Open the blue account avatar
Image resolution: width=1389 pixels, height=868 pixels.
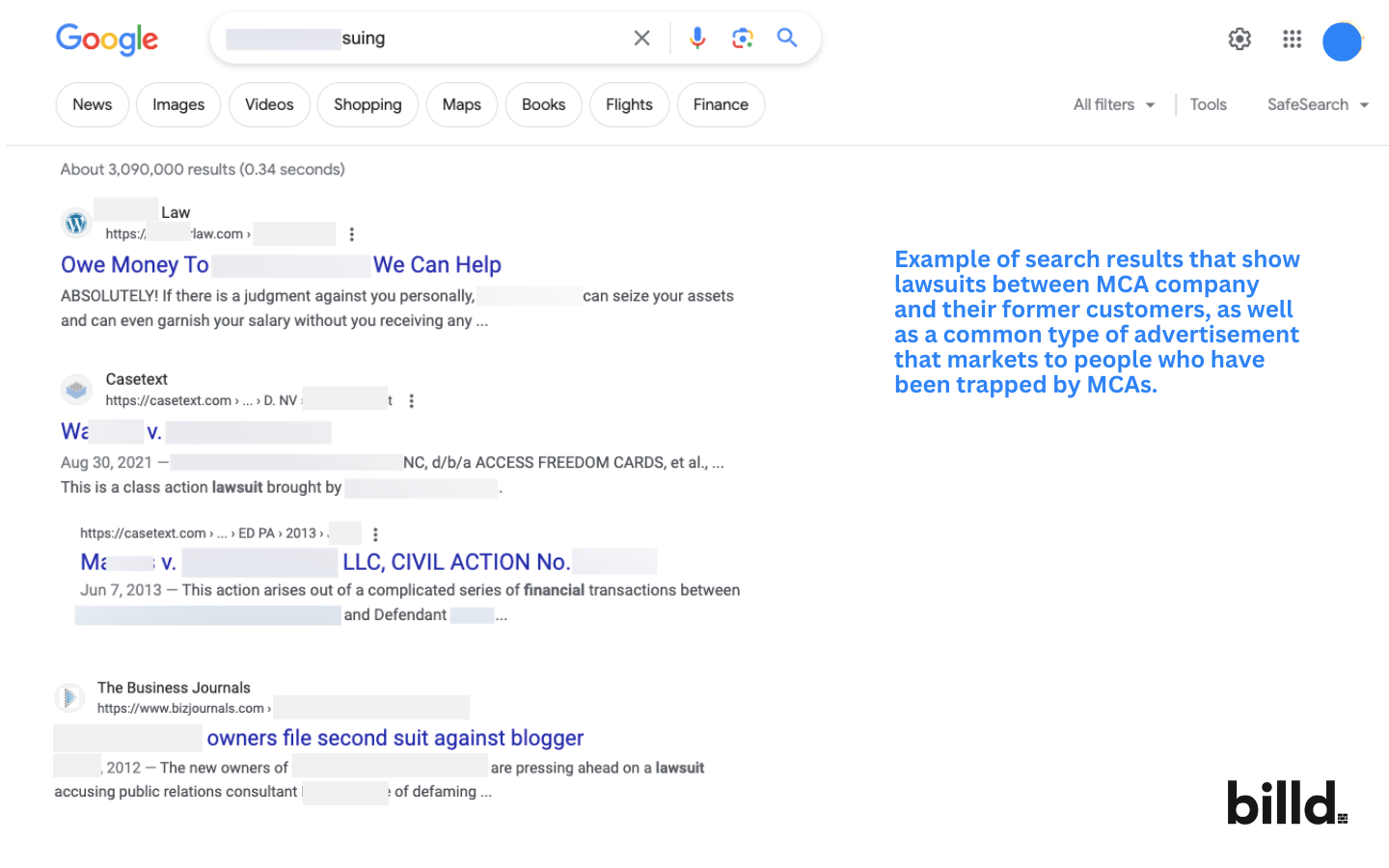pyautogui.click(x=1342, y=41)
